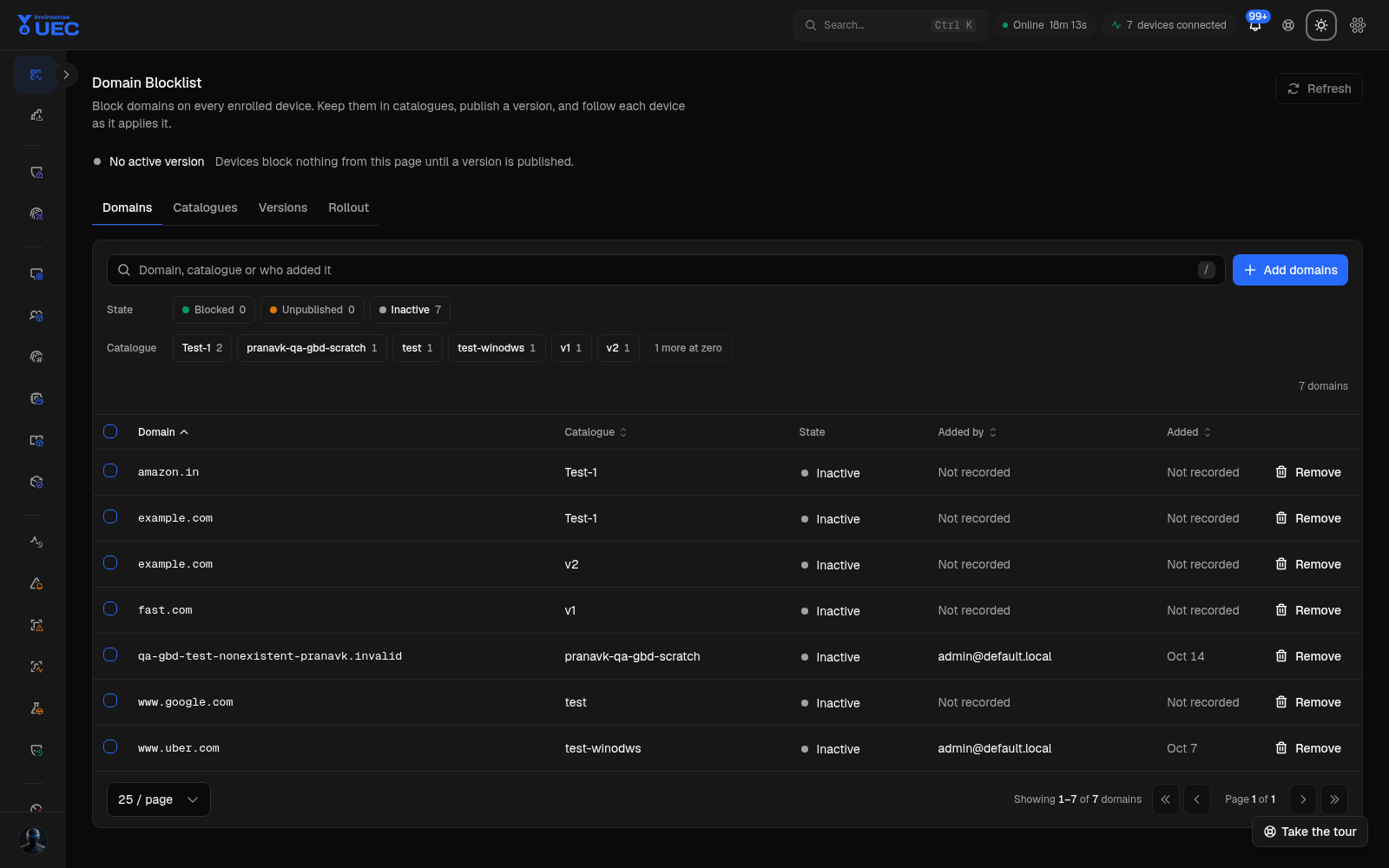Viewport: 1389px width, 868px height.
Task: Sort by Added by column header
Action: point(967,432)
